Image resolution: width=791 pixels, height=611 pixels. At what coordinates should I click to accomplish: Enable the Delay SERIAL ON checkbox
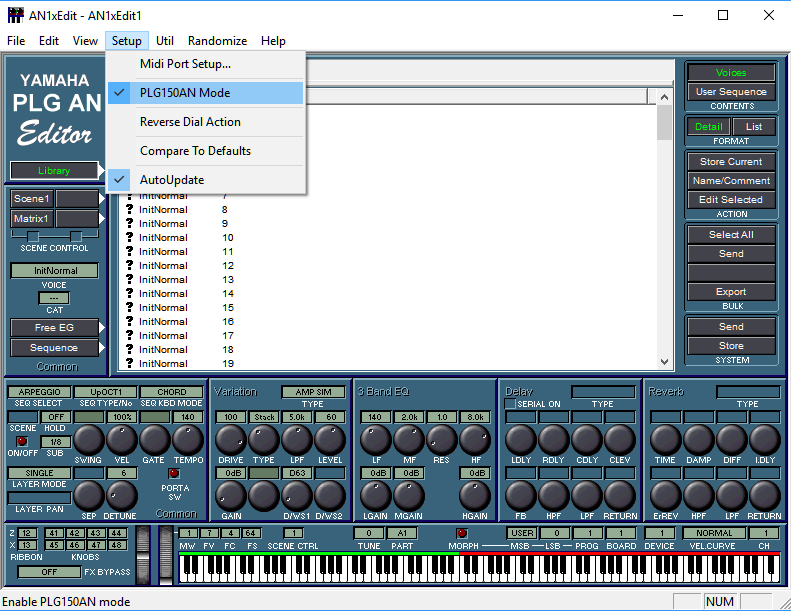pyautogui.click(x=511, y=404)
